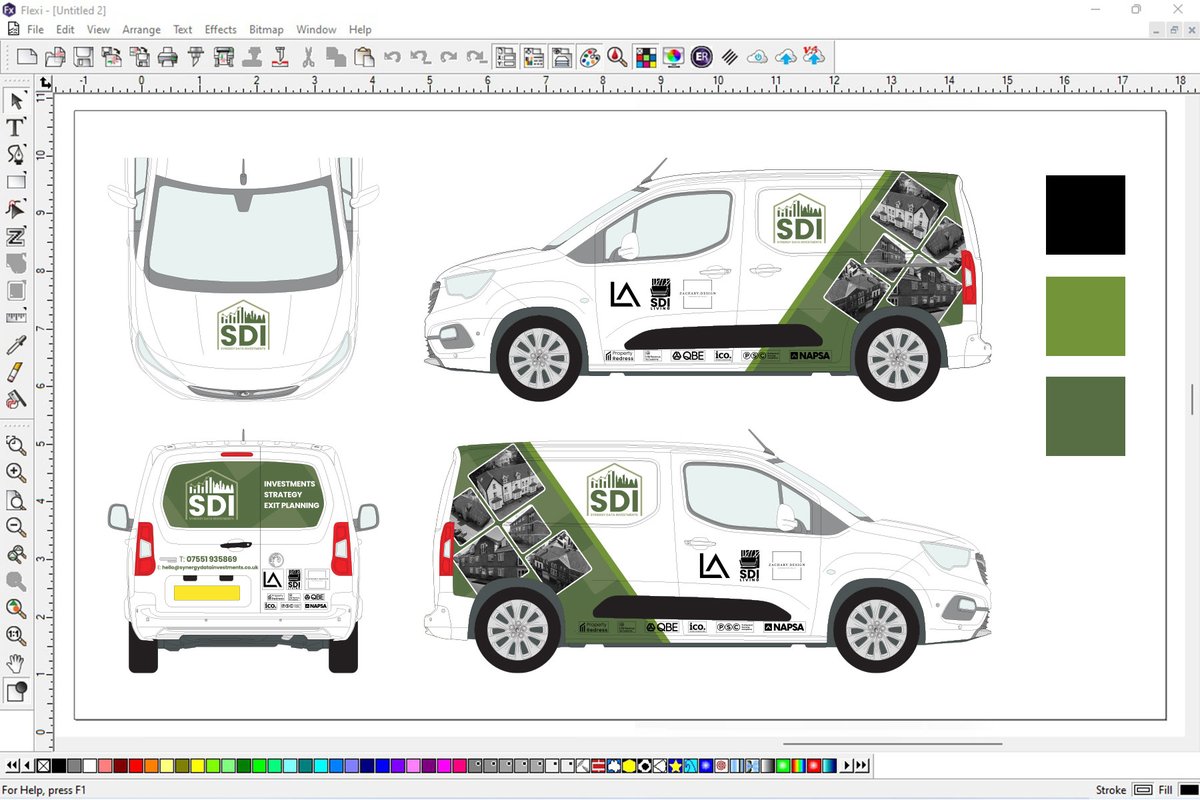
Task: Click the New document icon
Action: (x=27, y=57)
